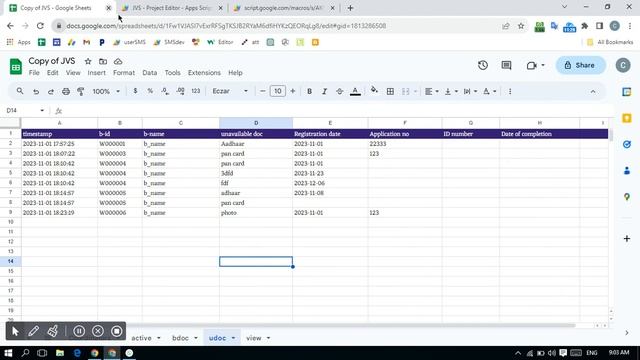640x360 pixels.
Task: Collapse the menus with the chevron arrow
Action: pyautogui.click(x=593, y=91)
